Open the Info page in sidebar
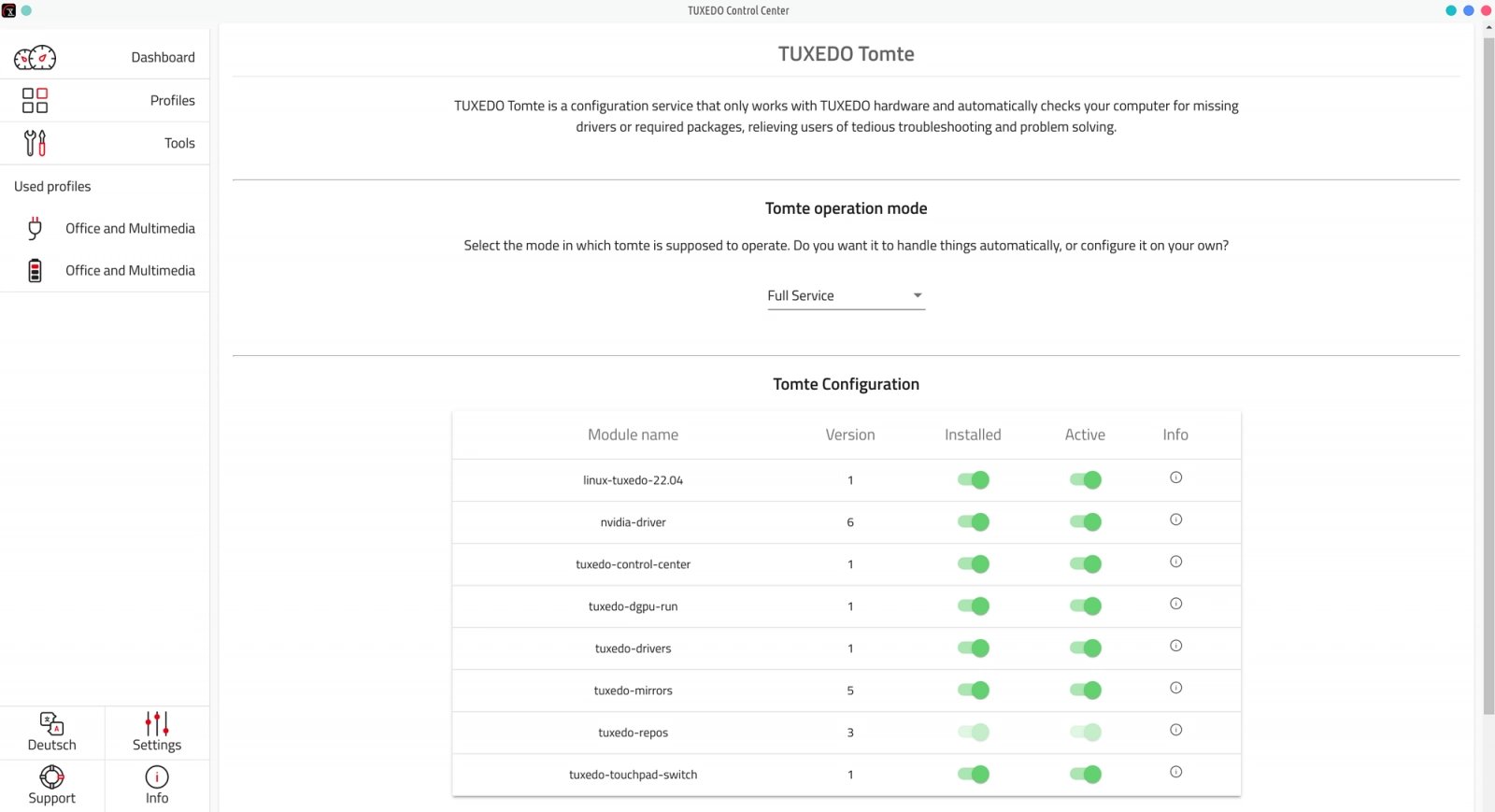This screenshot has height=812, width=1495. point(157,784)
